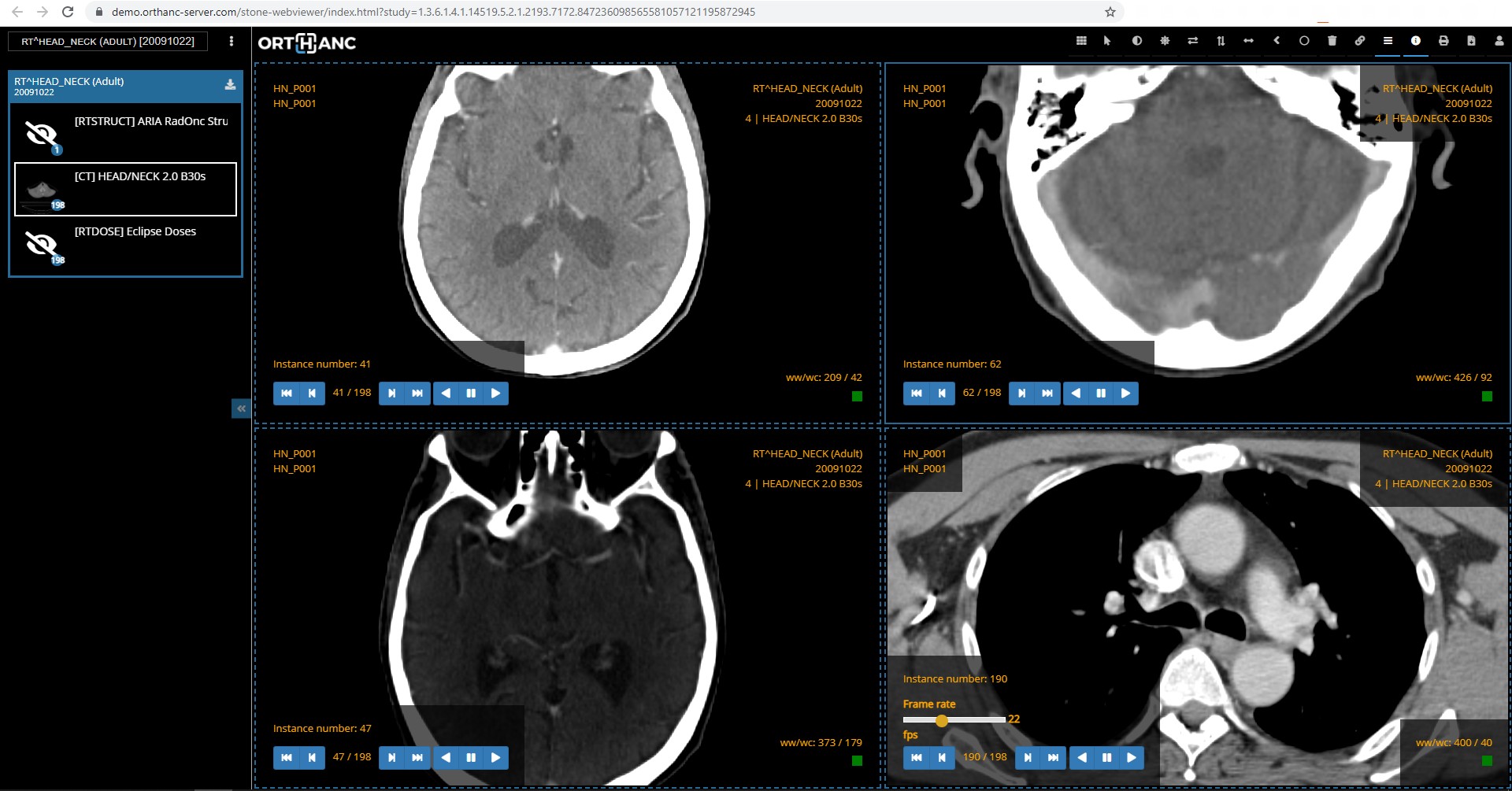Collapse the left series sidebar
The image size is (1512, 791).
coord(241,408)
